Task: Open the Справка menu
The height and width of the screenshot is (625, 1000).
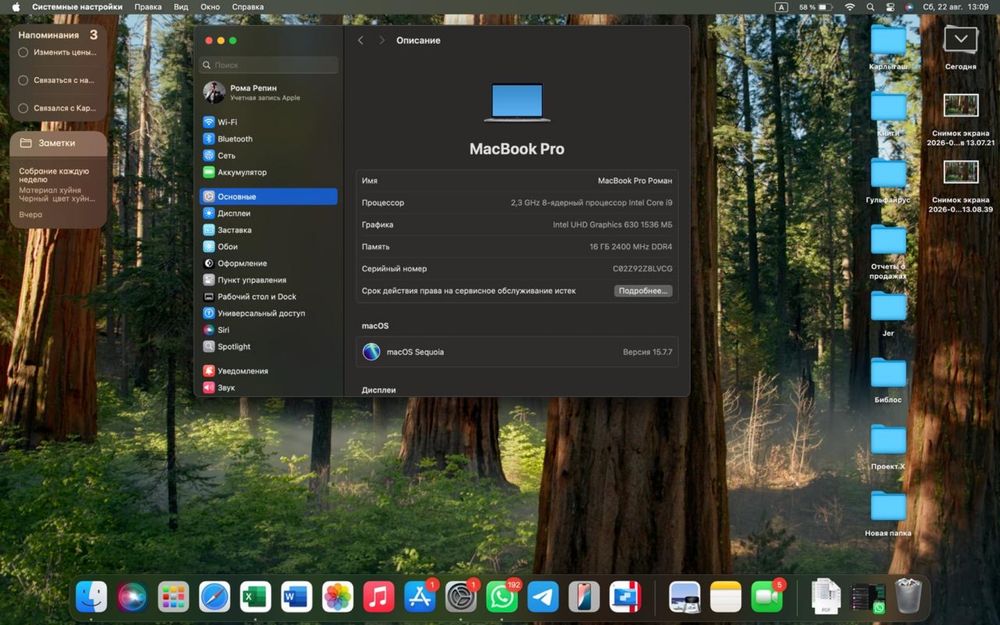Action: (x=247, y=7)
